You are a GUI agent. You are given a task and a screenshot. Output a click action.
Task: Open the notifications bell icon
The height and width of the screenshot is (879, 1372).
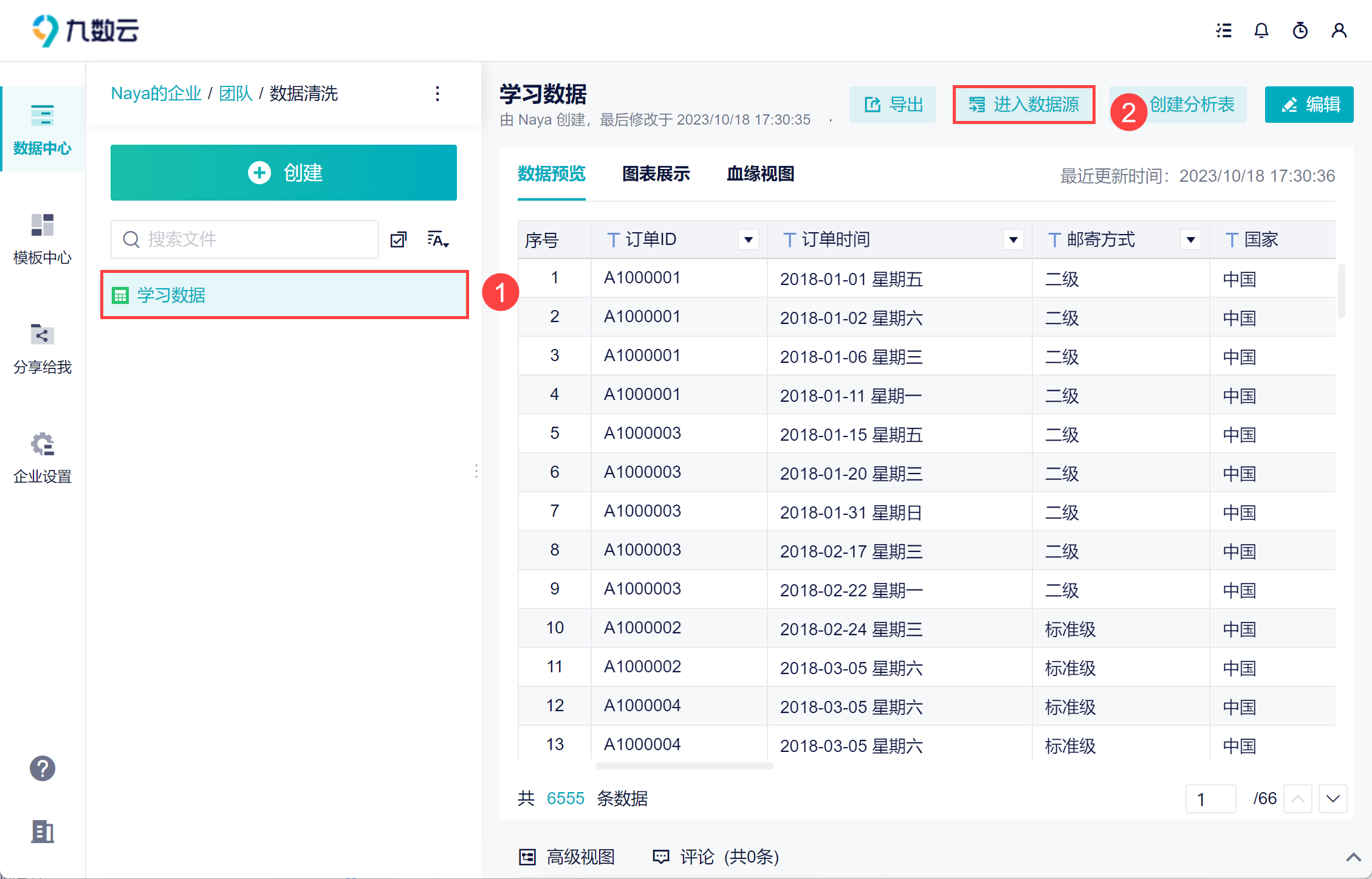pyautogui.click(x=1261, y=30)
